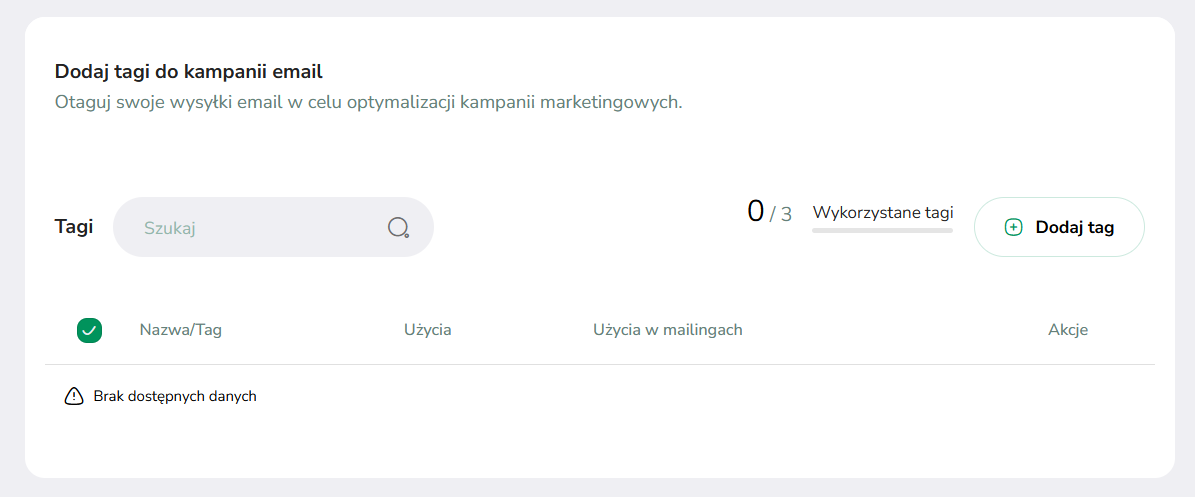Viewport: 1195px width, 497px height.
Task: Click the used tags progress bar
Action: (883, 230)
